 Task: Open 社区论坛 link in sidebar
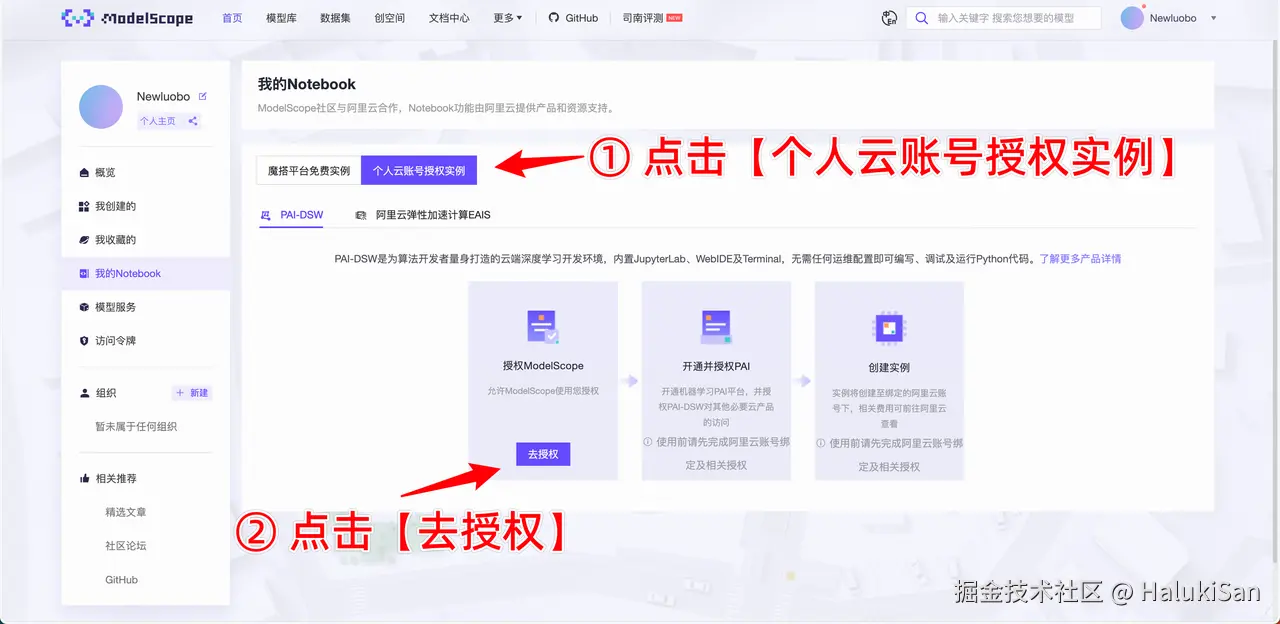click(126, 546)
